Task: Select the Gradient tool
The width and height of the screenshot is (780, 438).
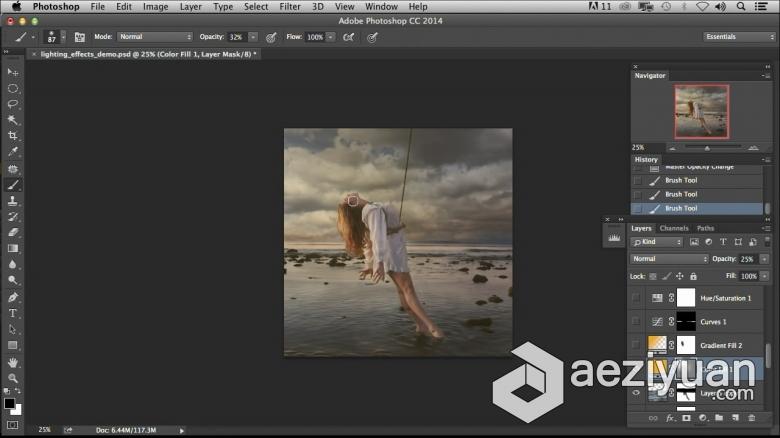Action: [13, 248]
